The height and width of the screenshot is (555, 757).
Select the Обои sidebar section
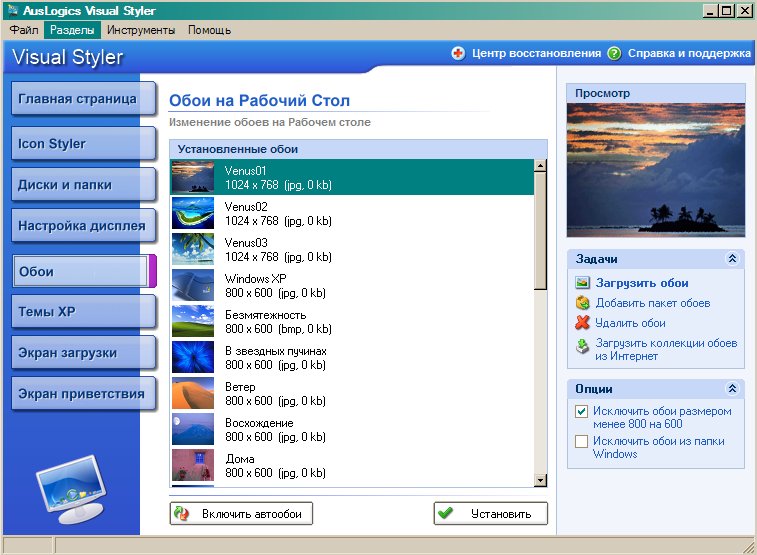pyautogui.click(x=83, y=271)
